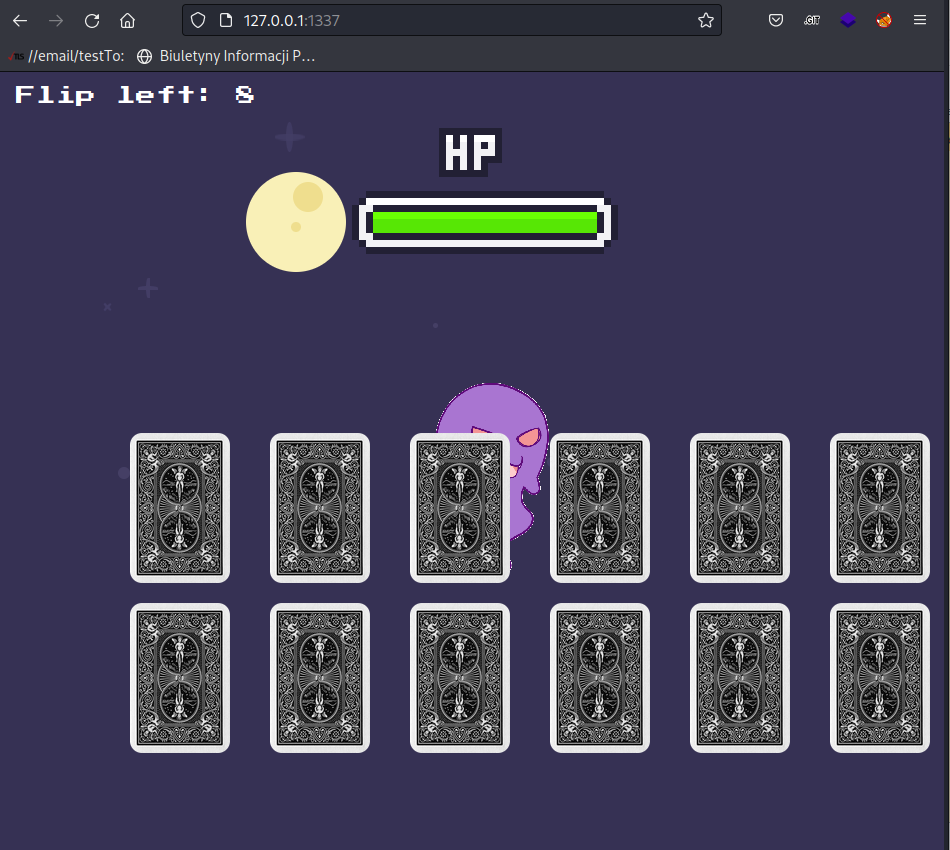Flip the first card in the bottom row
950x850 pixels.
[x=180, y=678]
